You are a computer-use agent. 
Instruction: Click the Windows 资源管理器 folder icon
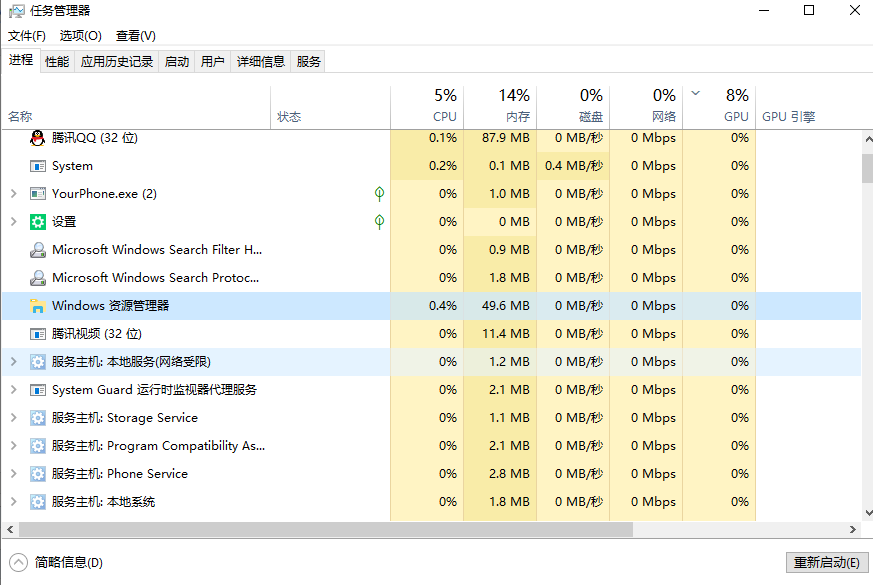[x=37, y=306]
